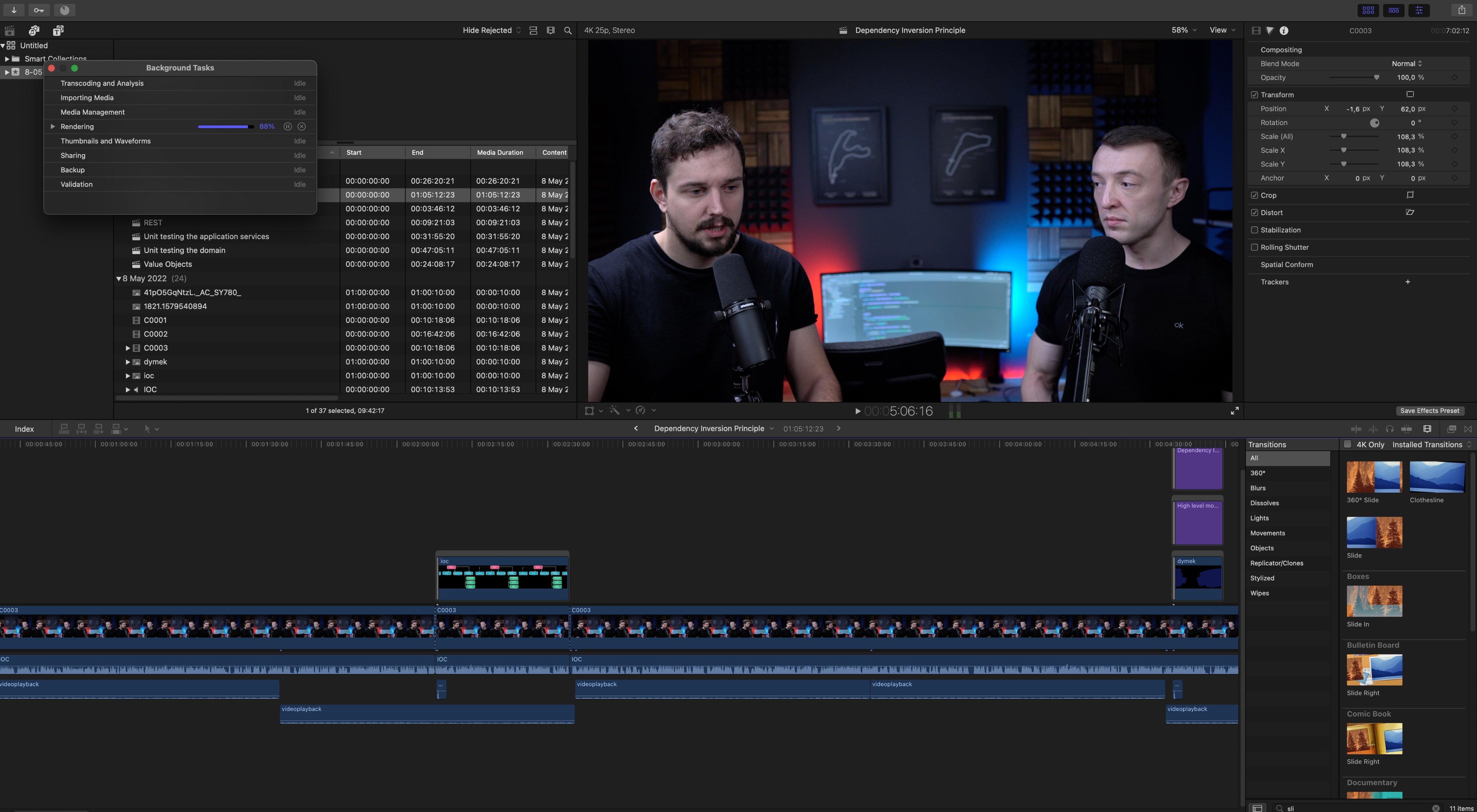Click the browser search magnifier icon
The width and height of the screenshot is (1477, 812).
[x=568, y=30]
